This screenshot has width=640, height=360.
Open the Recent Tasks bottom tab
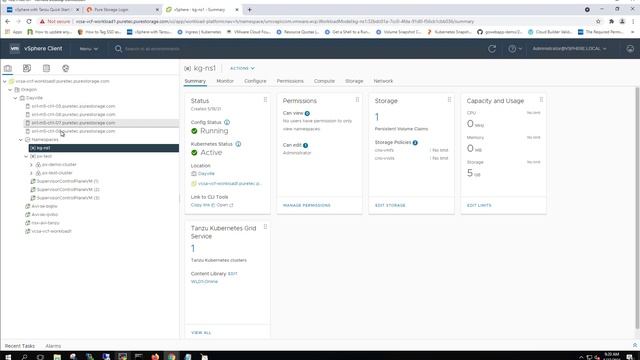[x=20, y=346]
